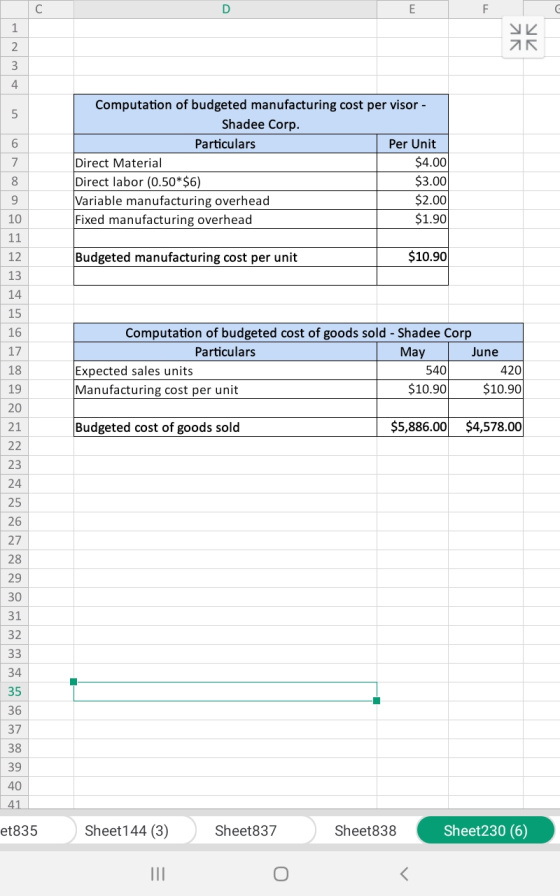Select the bold $10.90 total cell in row 12
The image size is (560, 896).
pyautogui.click(x=413, y=257)
